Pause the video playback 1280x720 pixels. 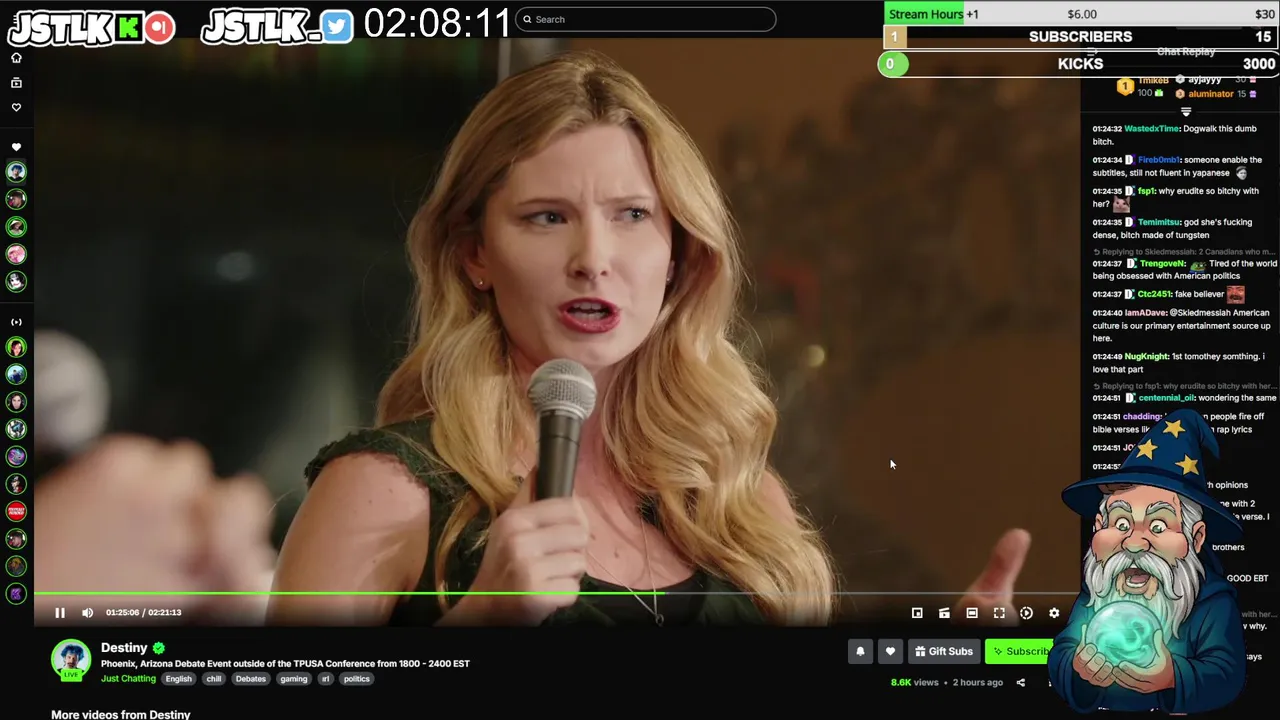tap(60, 613)
